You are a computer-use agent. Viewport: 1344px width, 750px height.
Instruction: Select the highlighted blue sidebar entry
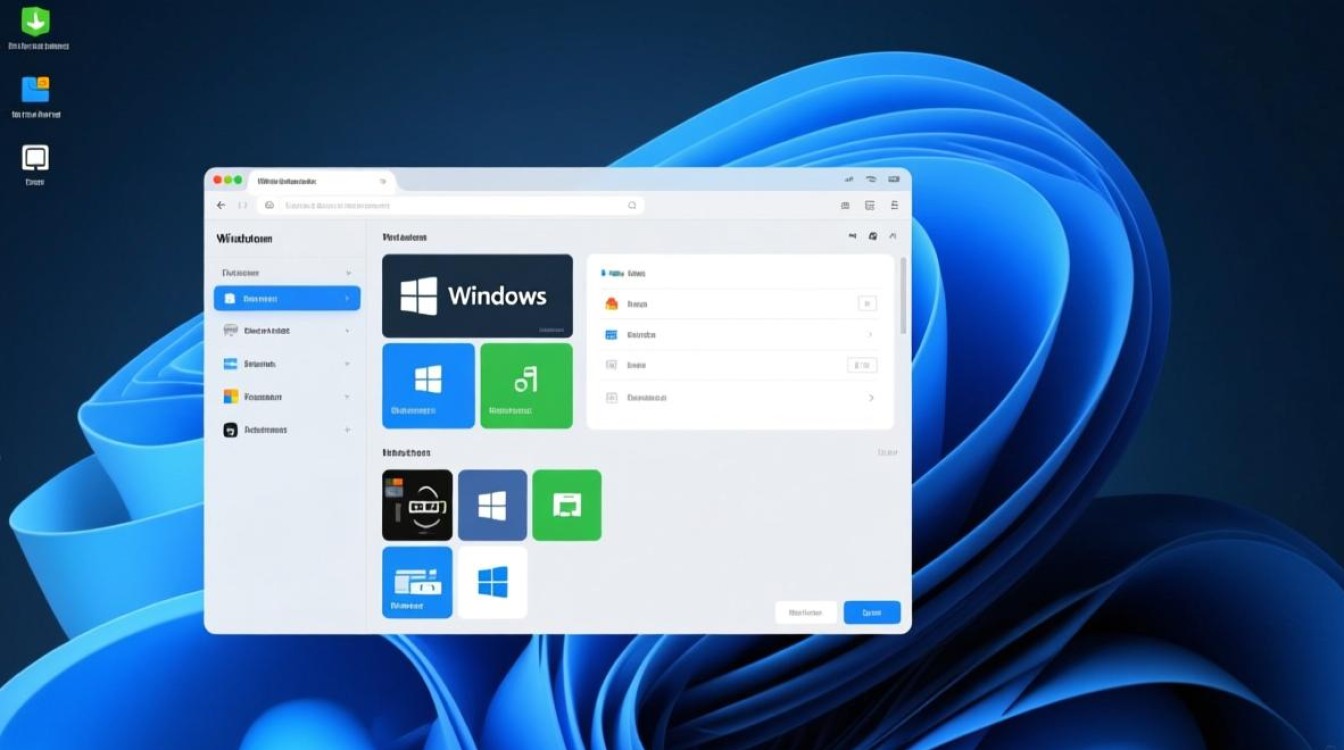point(286,298)
